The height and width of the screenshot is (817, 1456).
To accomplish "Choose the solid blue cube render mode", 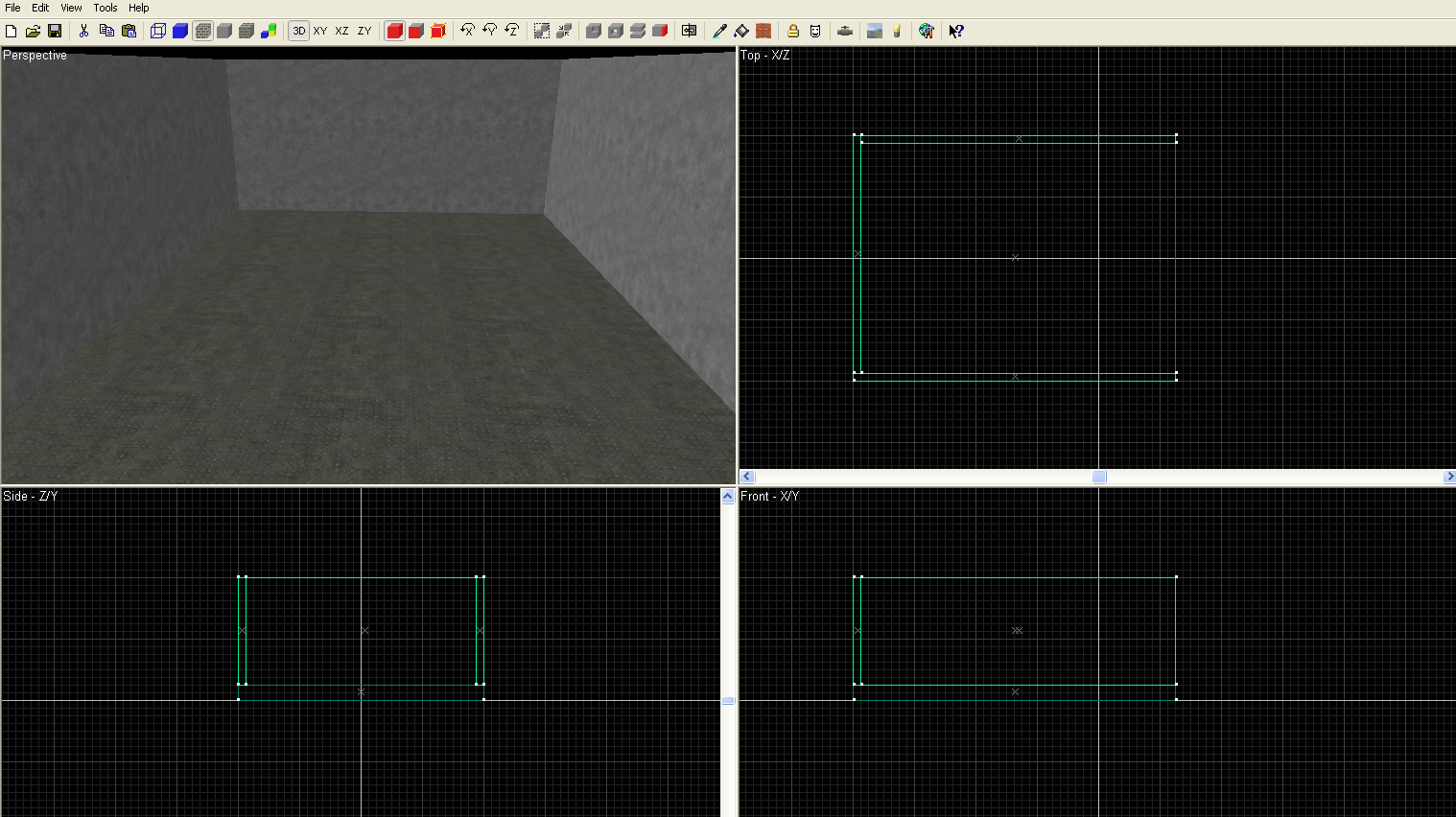I will coord(180,31).
